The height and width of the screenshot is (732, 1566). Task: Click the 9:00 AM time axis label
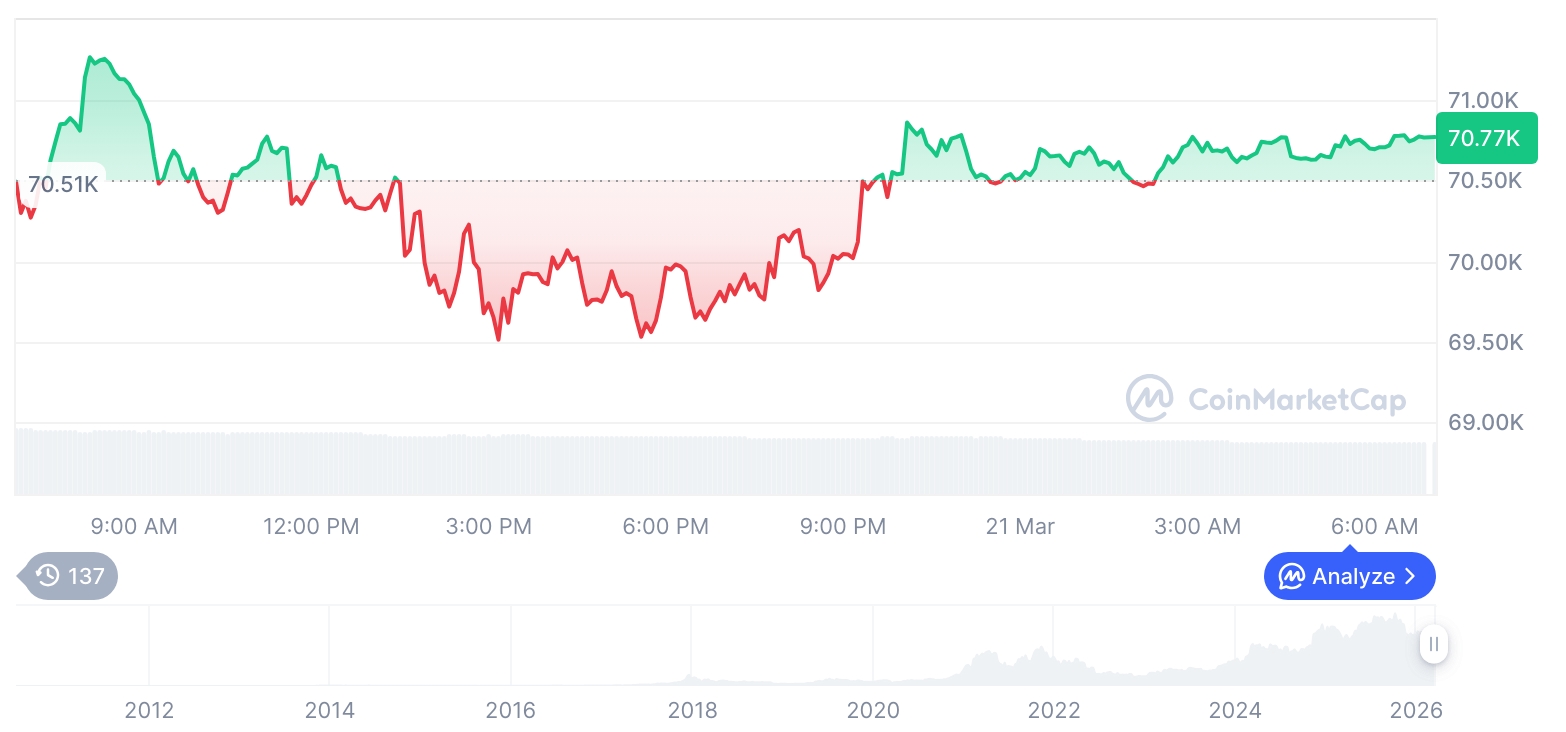pyautogui.click(x=134, y=526)
